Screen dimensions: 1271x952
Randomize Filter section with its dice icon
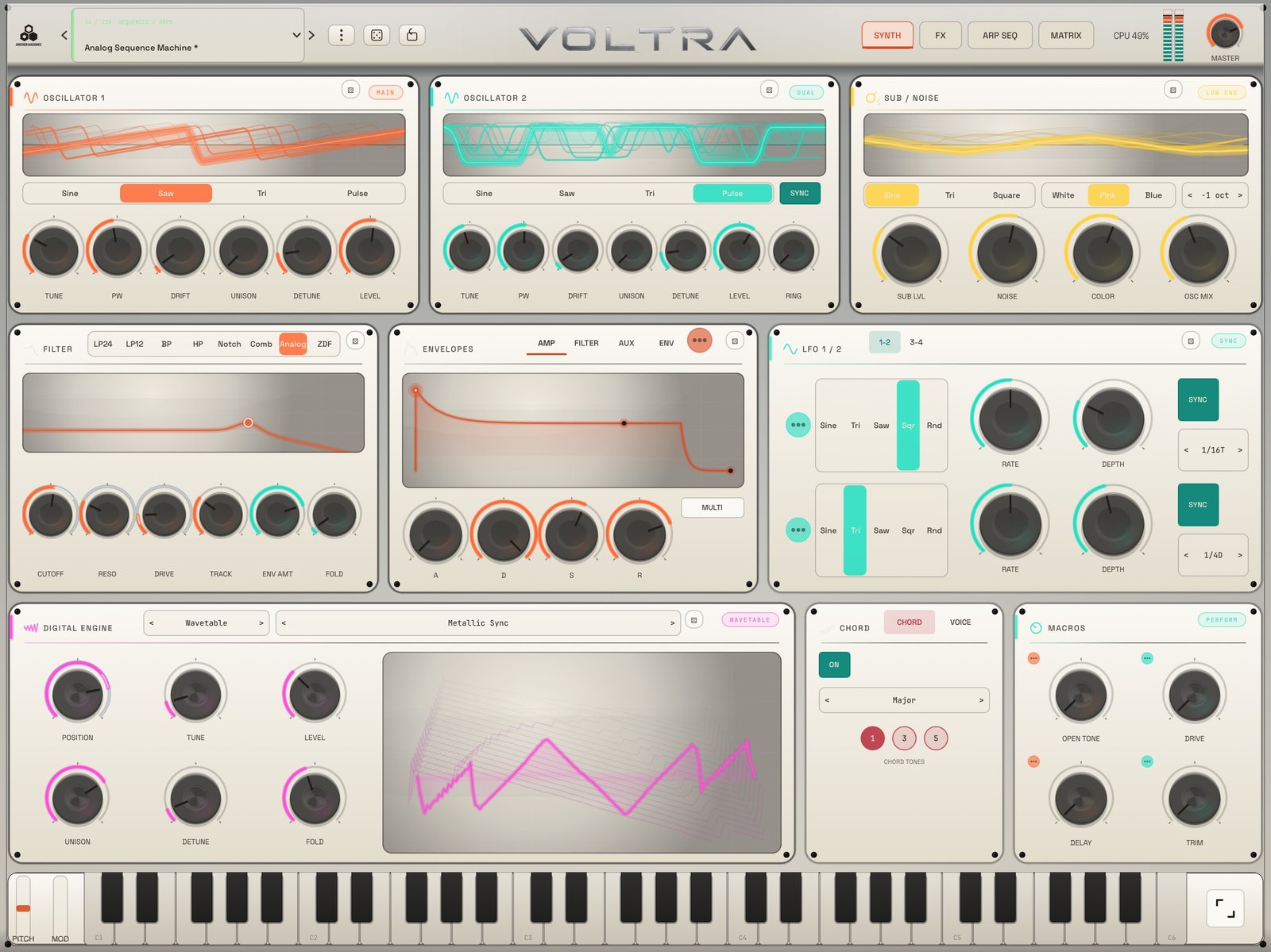355,341
